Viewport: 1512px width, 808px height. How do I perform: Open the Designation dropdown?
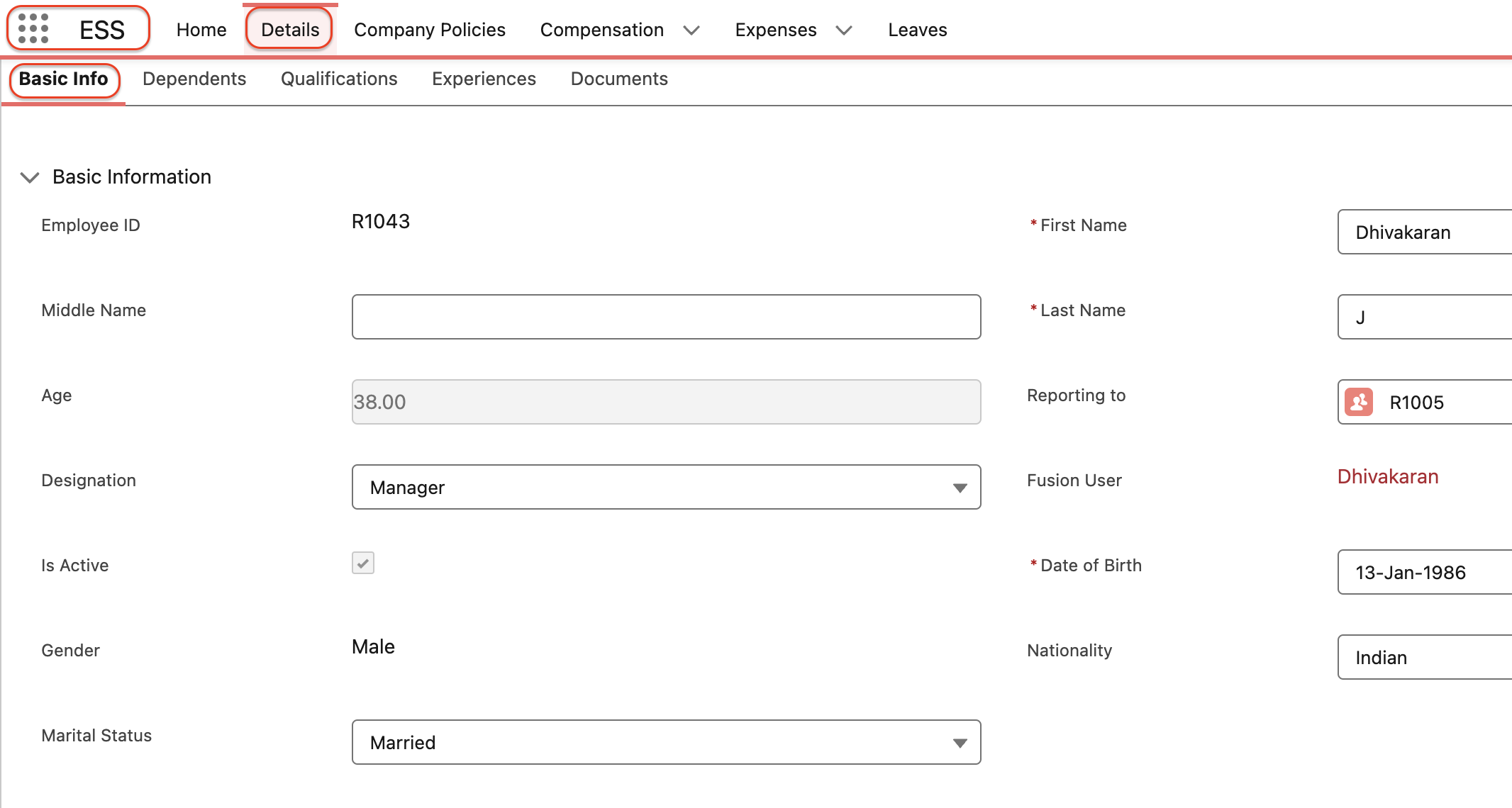click(665, 487)
